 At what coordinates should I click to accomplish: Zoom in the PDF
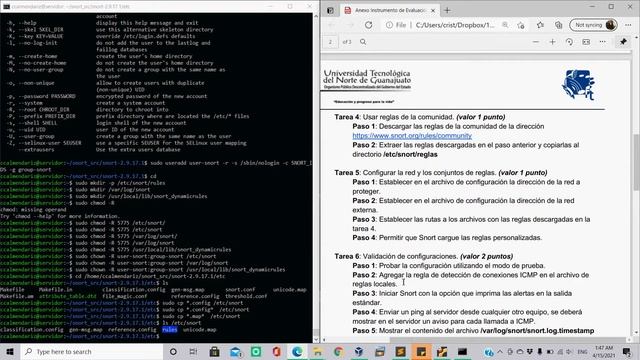tap(552, 42)
